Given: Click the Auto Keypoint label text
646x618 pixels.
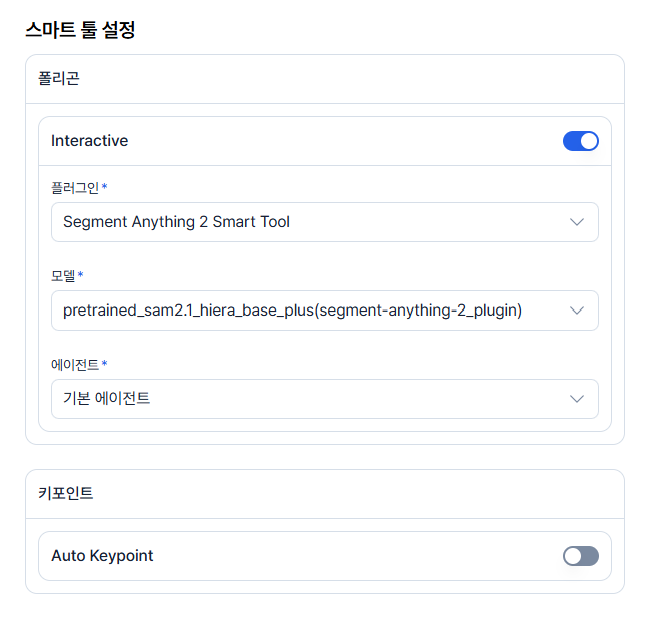Looking at the screenshot, I should coord(102,556).
